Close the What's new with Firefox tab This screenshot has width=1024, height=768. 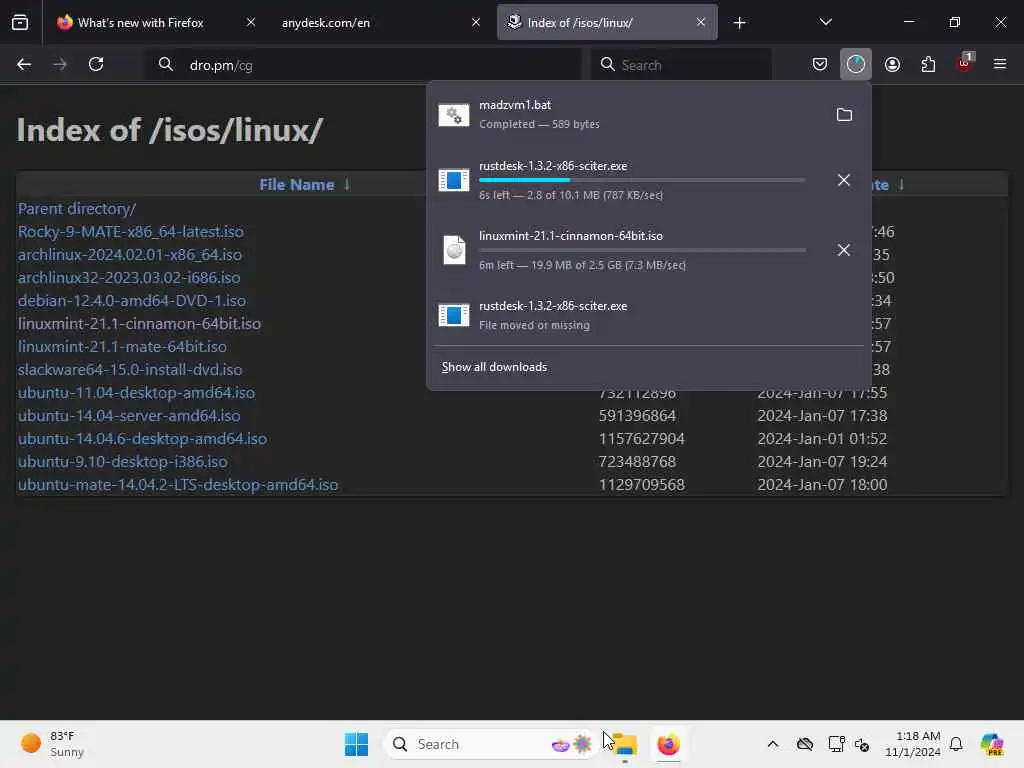[251, 22]
